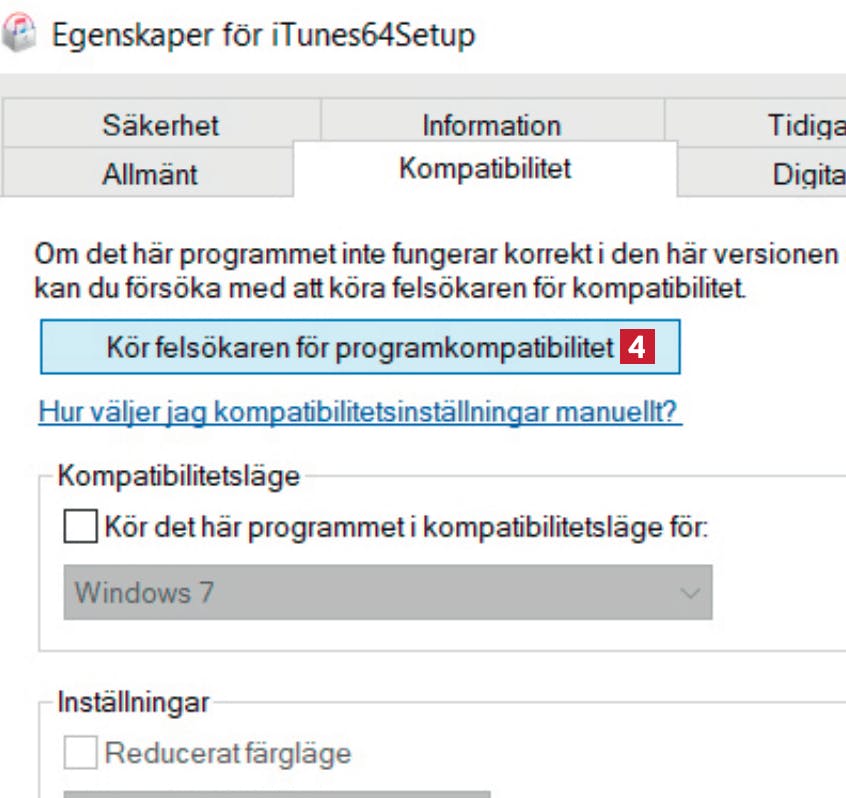Select the Kompatibilitet tab
Viewport: 846px width, 798px height.
point(485,168)
